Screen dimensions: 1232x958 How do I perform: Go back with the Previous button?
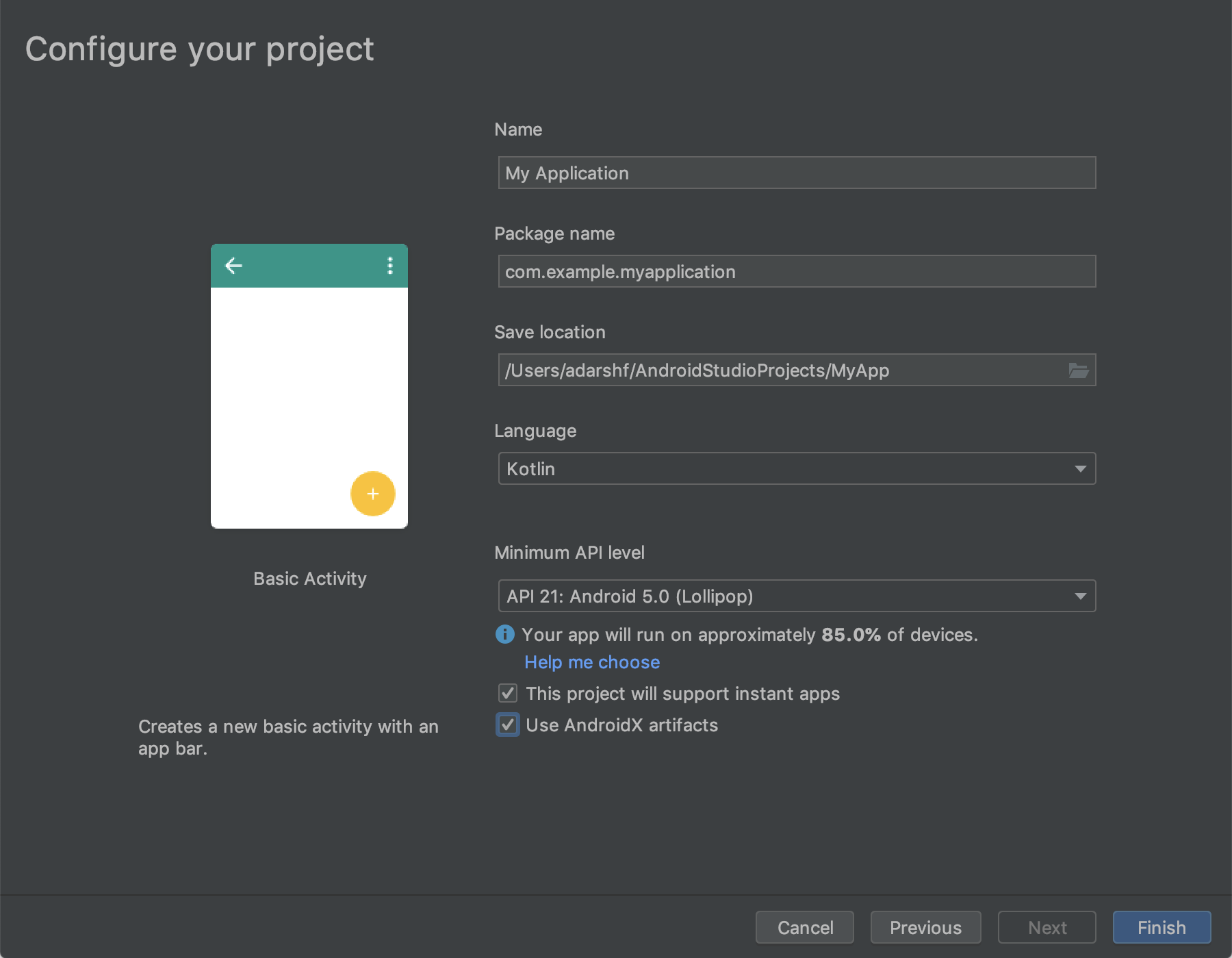(x=925, y=927)
